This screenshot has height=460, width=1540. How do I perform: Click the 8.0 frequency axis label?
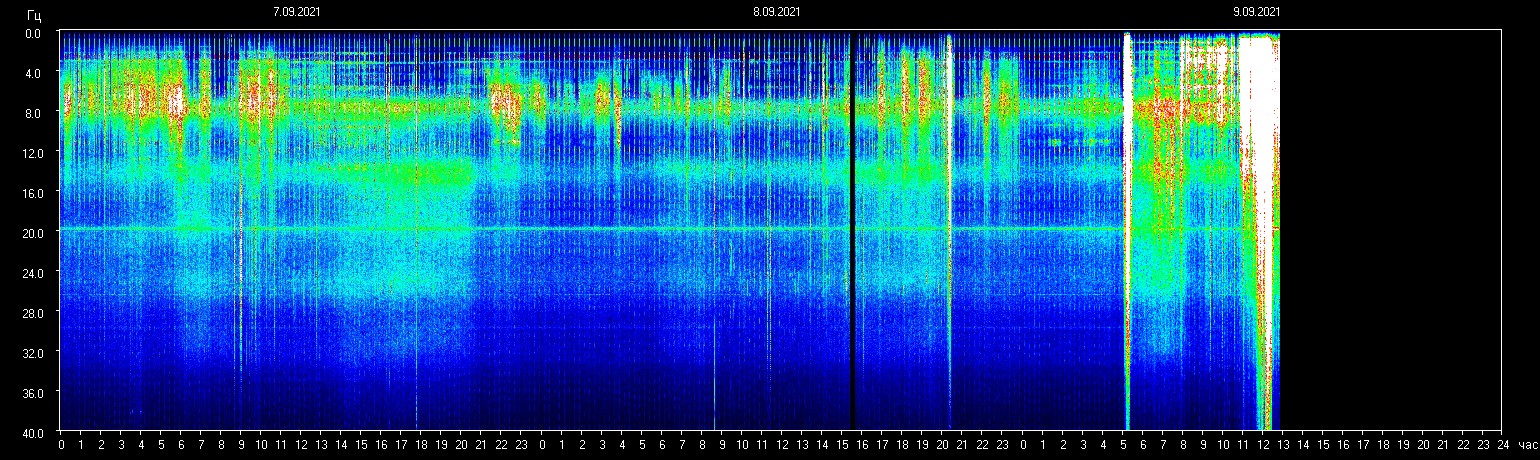tap(33, 113)
